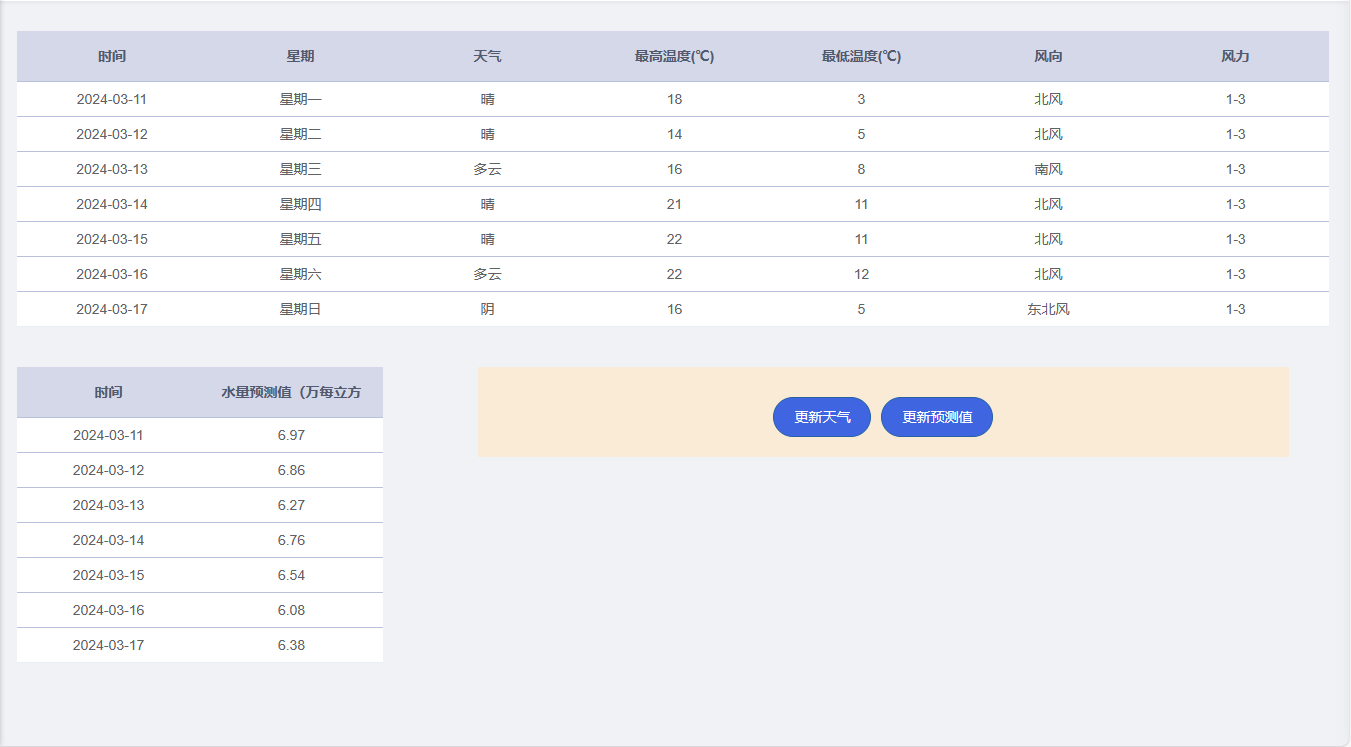
Task: Click the 星期日 cell
Action: [x=300, y=309]
